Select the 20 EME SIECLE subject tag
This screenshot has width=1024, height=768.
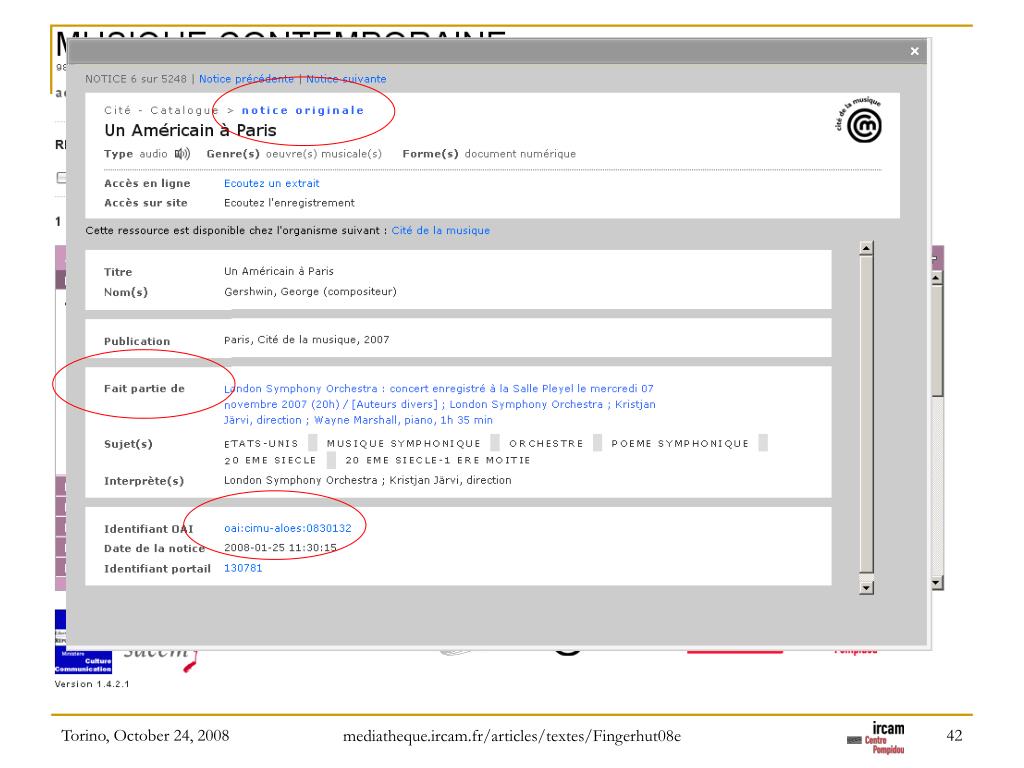point(270,460)
